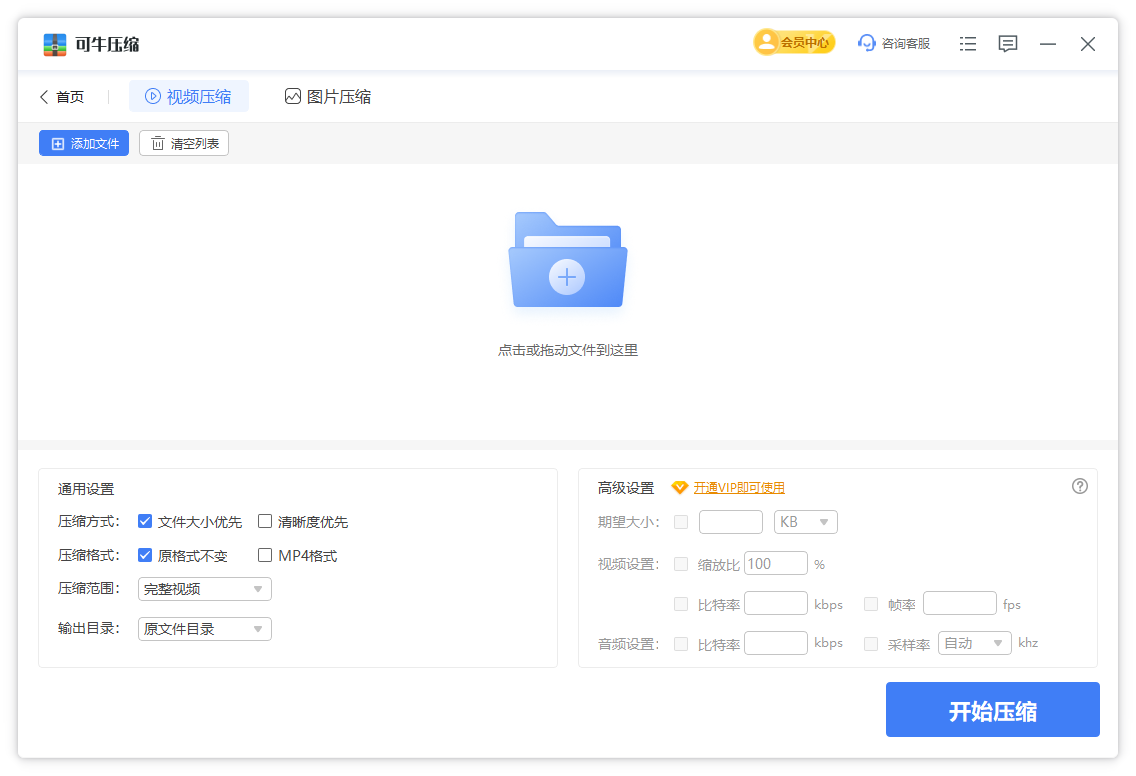Viewport: 1136px width, 776px height.
Task: Uncheck 文件大小优先 checkbox
Action: pyautogui.click(x=145, y=521)
